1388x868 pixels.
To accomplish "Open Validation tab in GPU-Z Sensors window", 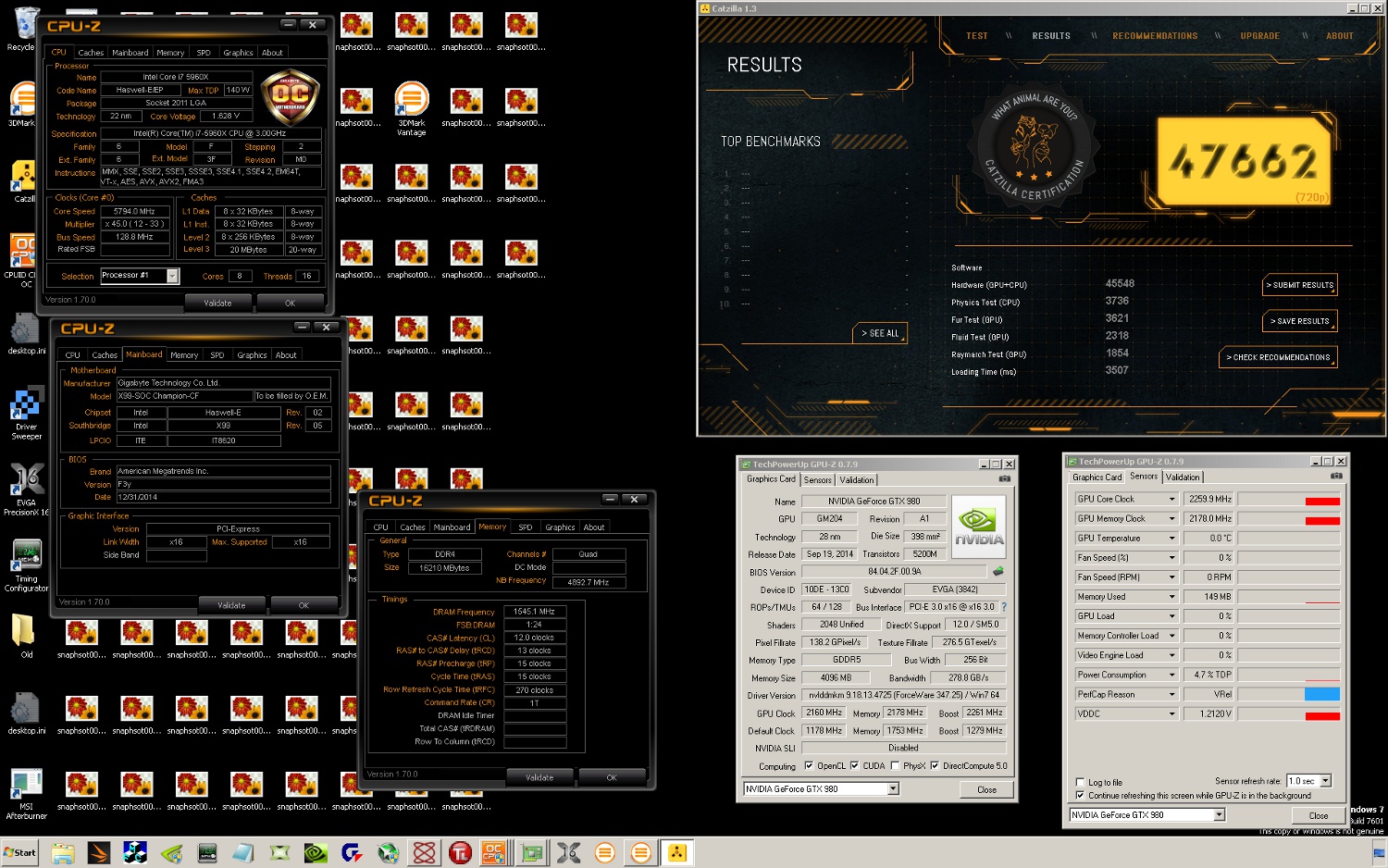I will 1183,477.
